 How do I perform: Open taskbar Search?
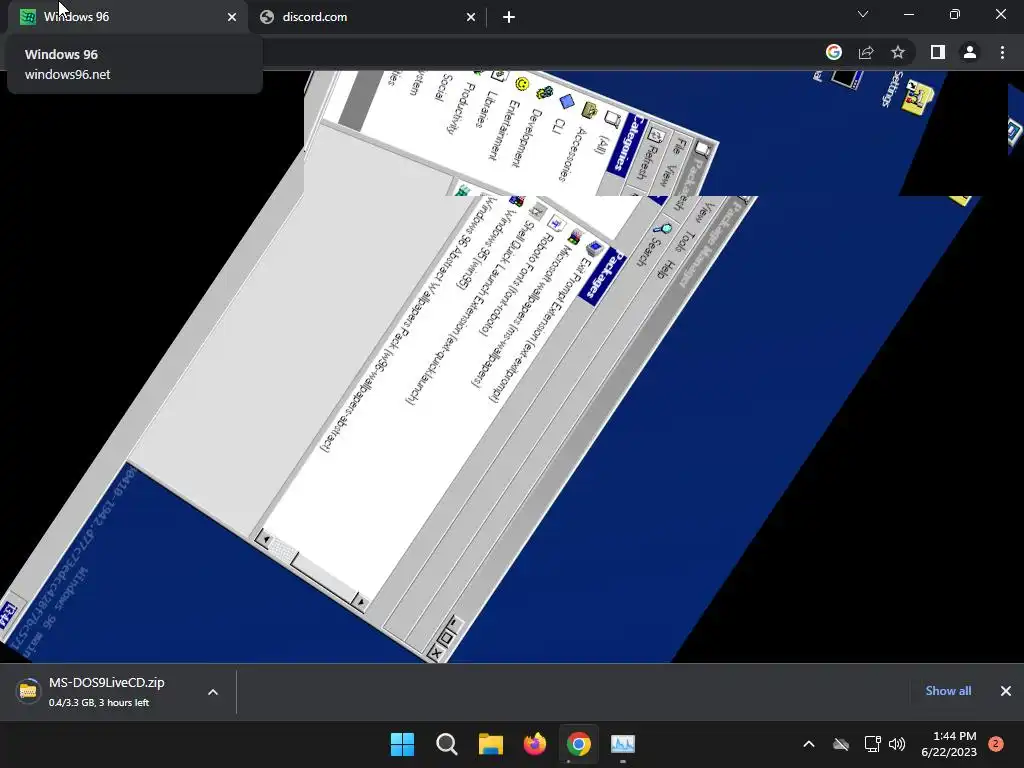tap(447, 744)
